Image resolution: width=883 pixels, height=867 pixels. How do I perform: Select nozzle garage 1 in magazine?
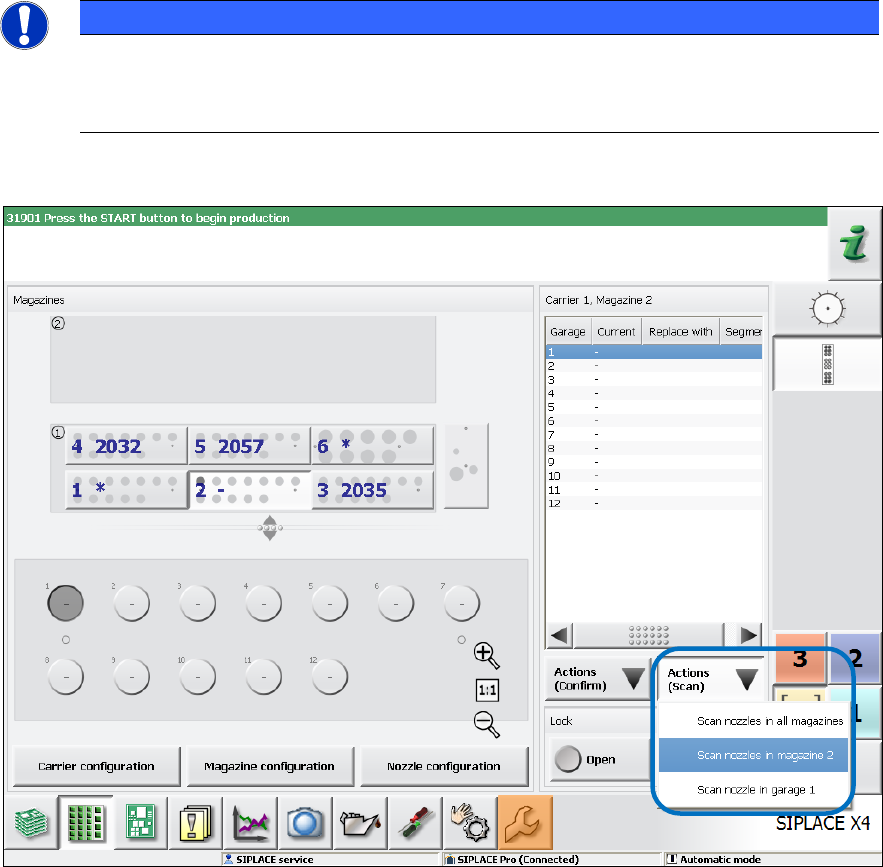tap(65, 603)
